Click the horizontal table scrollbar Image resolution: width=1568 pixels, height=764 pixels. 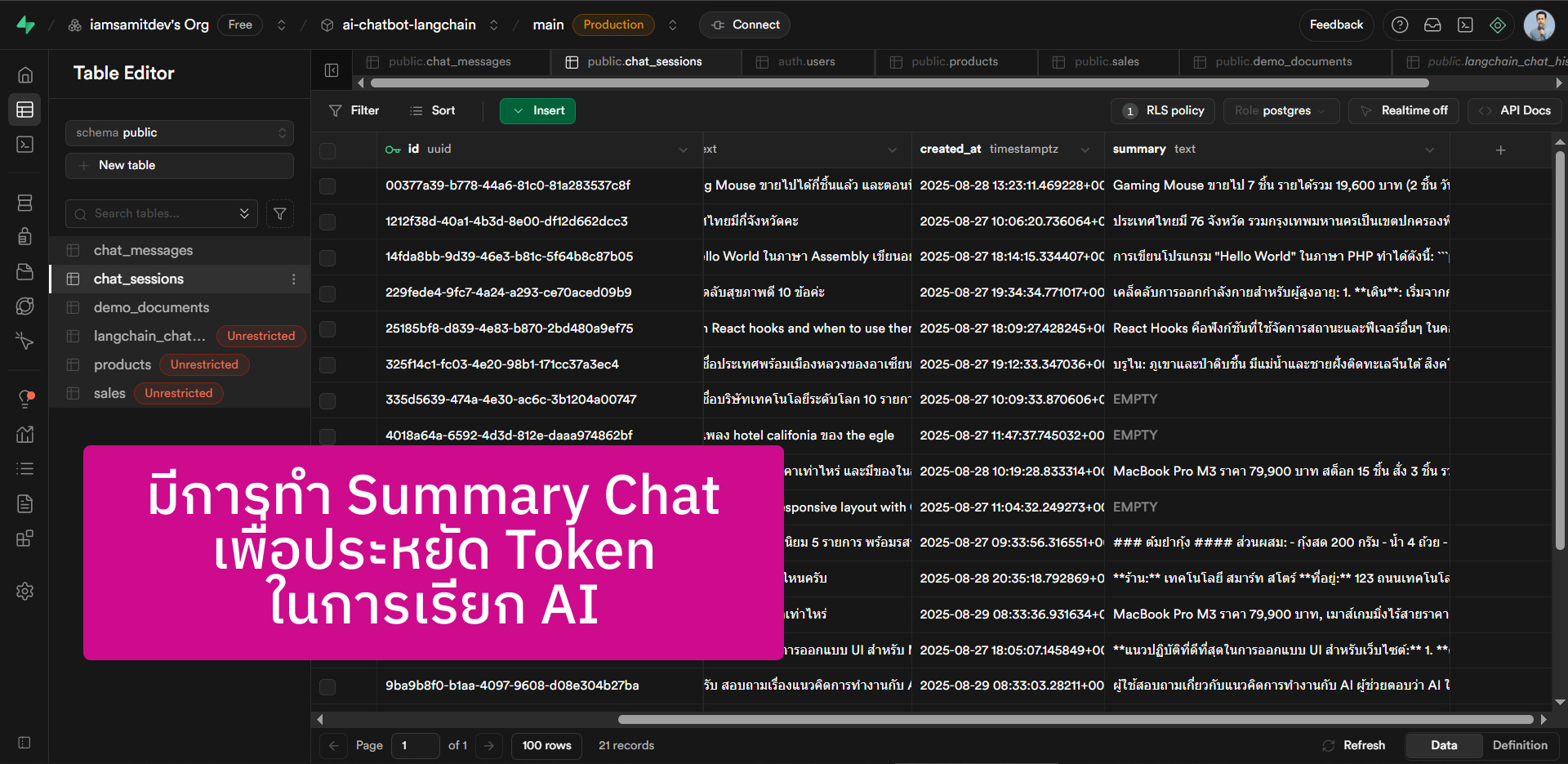pyautogui.click(x=1075, y=720)
